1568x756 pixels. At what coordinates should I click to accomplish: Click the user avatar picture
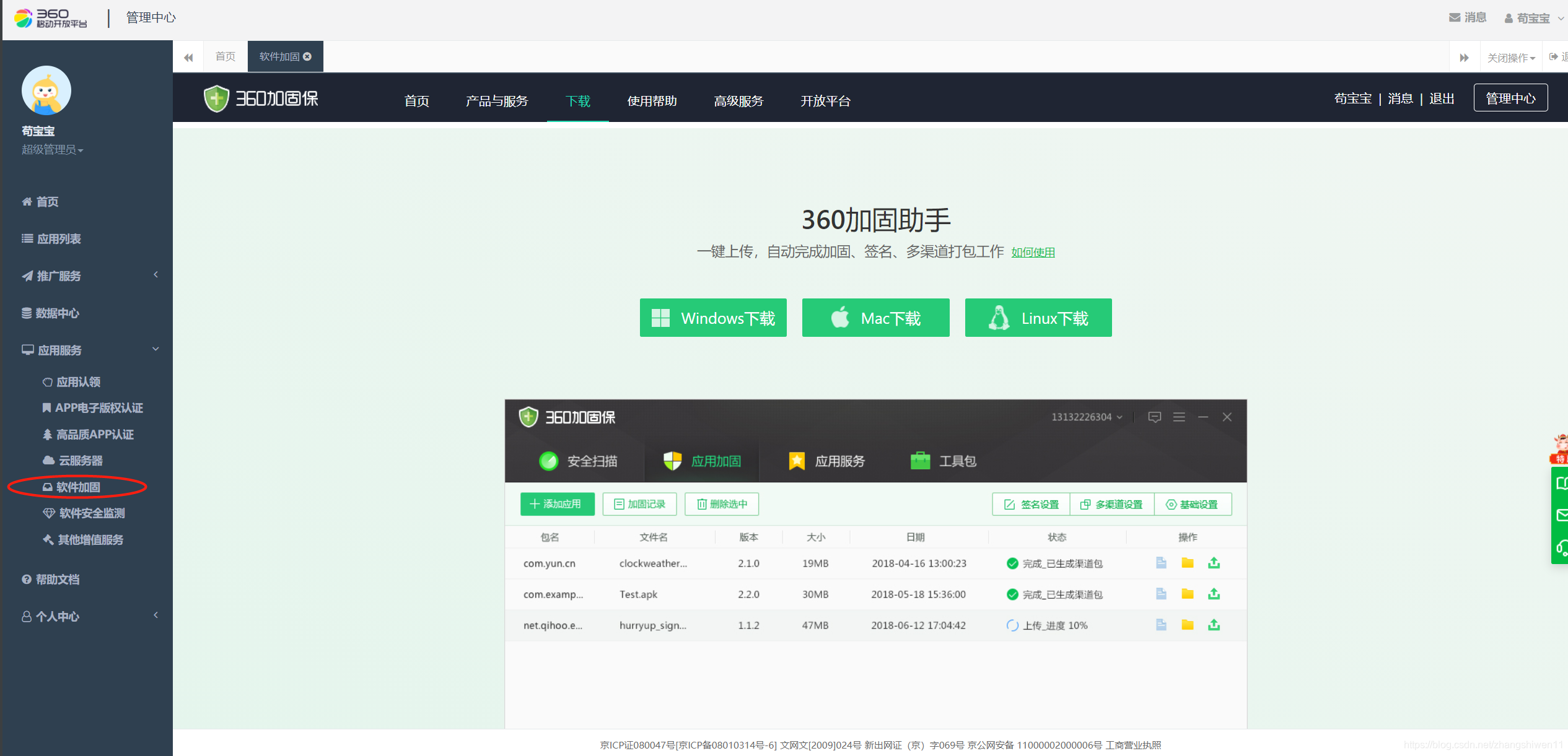46,91
